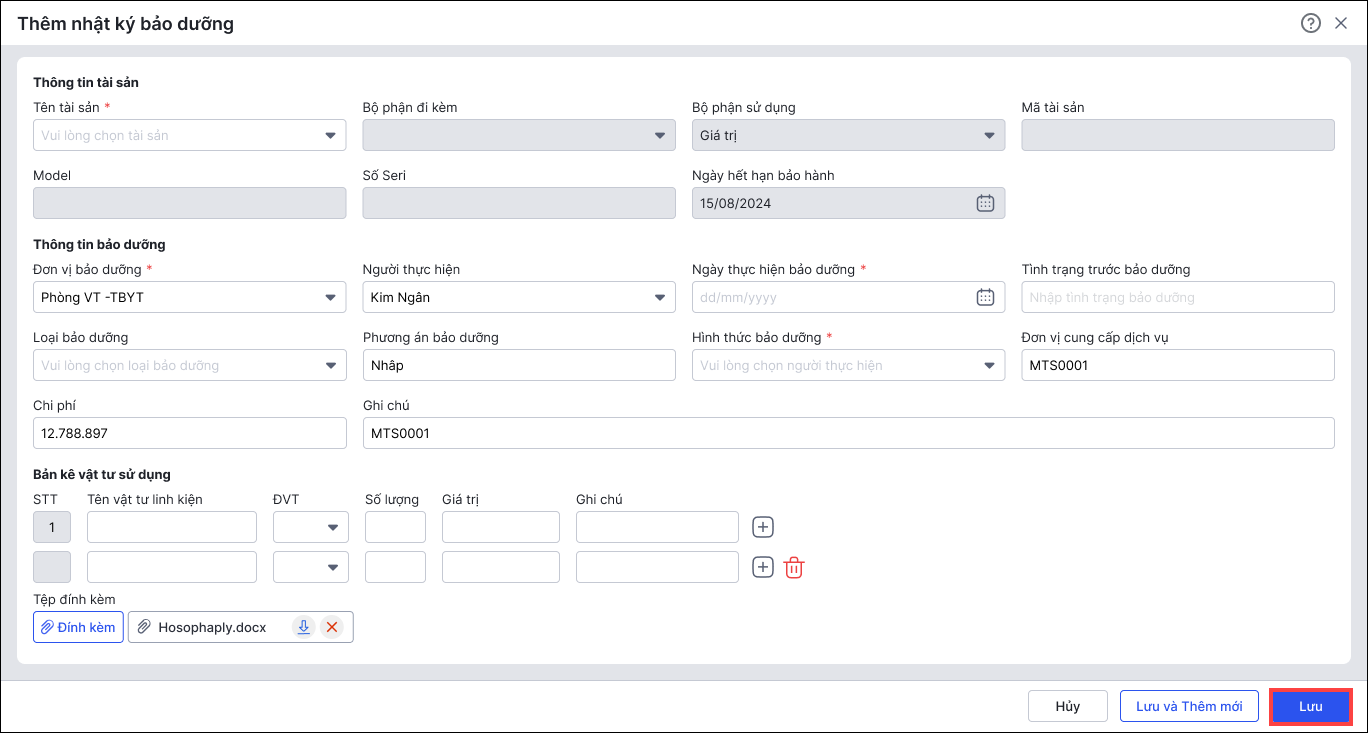The height and width of the screenshot is (733, 1368).
Task: Open the help question mark icon
Action: point(1310,23)
